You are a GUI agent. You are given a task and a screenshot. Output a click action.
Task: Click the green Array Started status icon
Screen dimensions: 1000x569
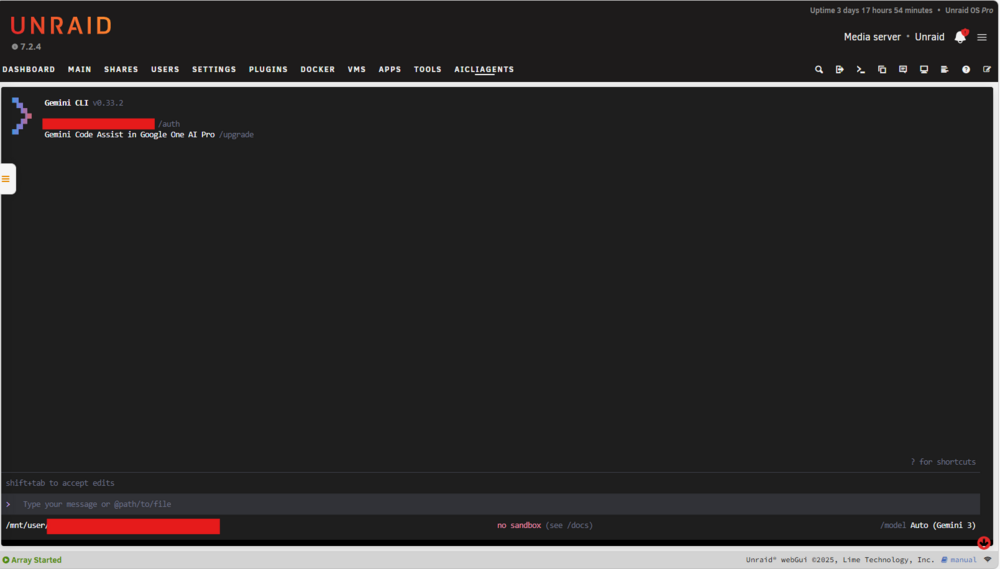tap(6, 560)
